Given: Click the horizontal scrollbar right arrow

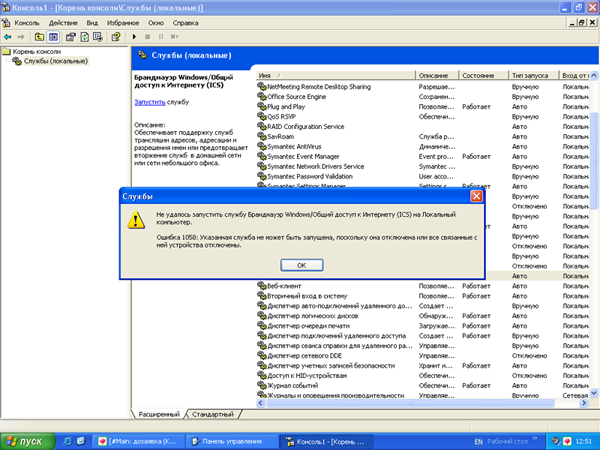Looking at the screenshot, I should 584,403.
